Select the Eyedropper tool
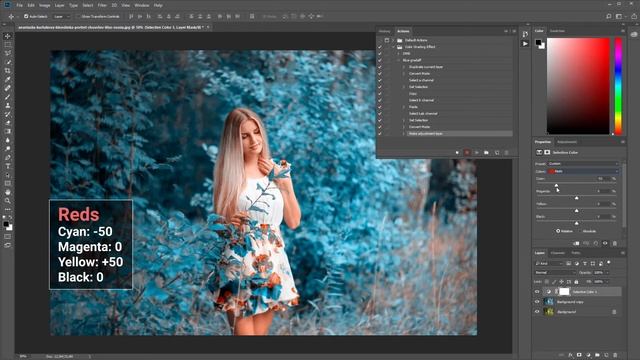Viewport: 640px width, 360px height. pyautogui.click(x=7, y=79)
